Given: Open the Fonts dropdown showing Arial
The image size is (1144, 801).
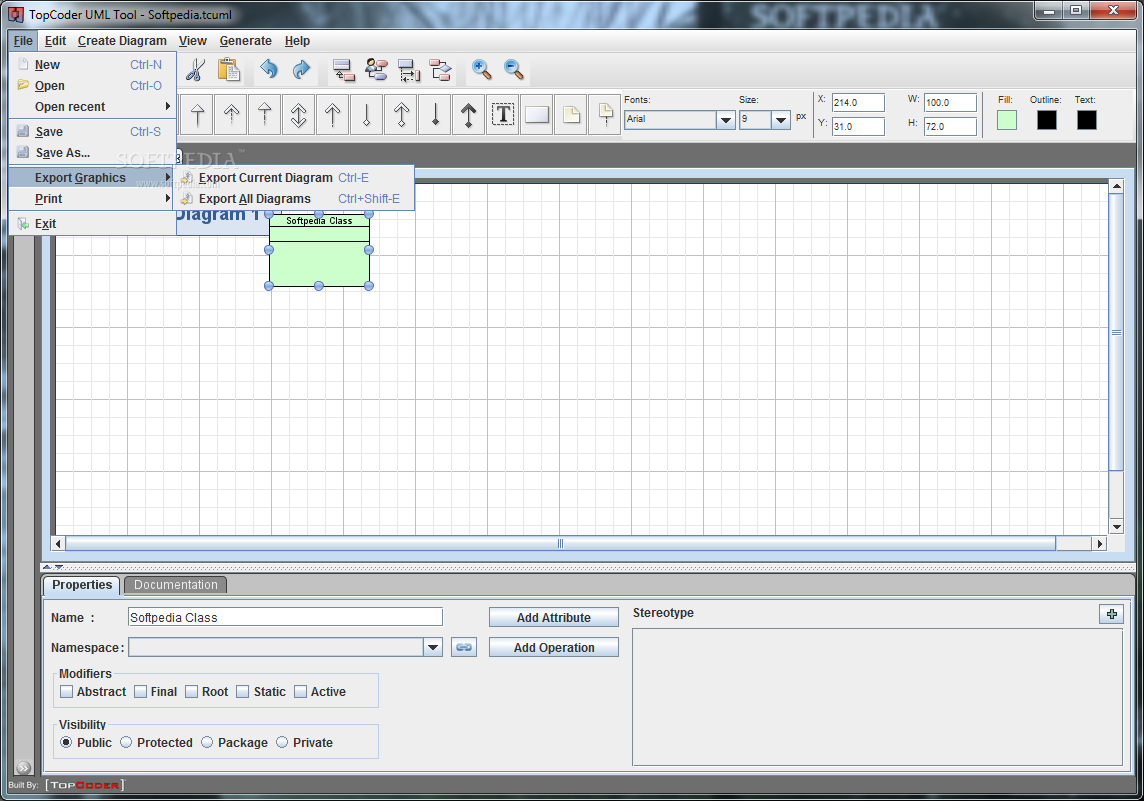Looking at the screenshot, I should coord(725,120).
